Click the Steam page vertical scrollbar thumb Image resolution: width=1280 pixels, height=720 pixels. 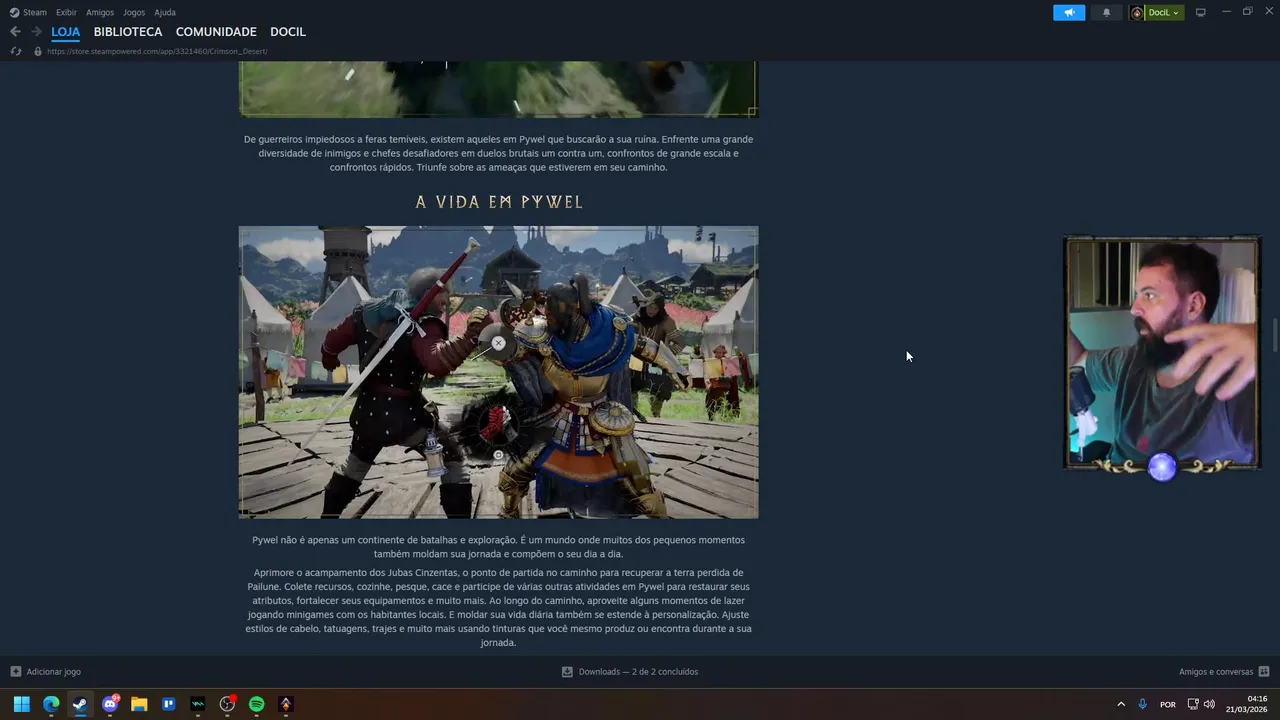click(x=1275, y=335)
